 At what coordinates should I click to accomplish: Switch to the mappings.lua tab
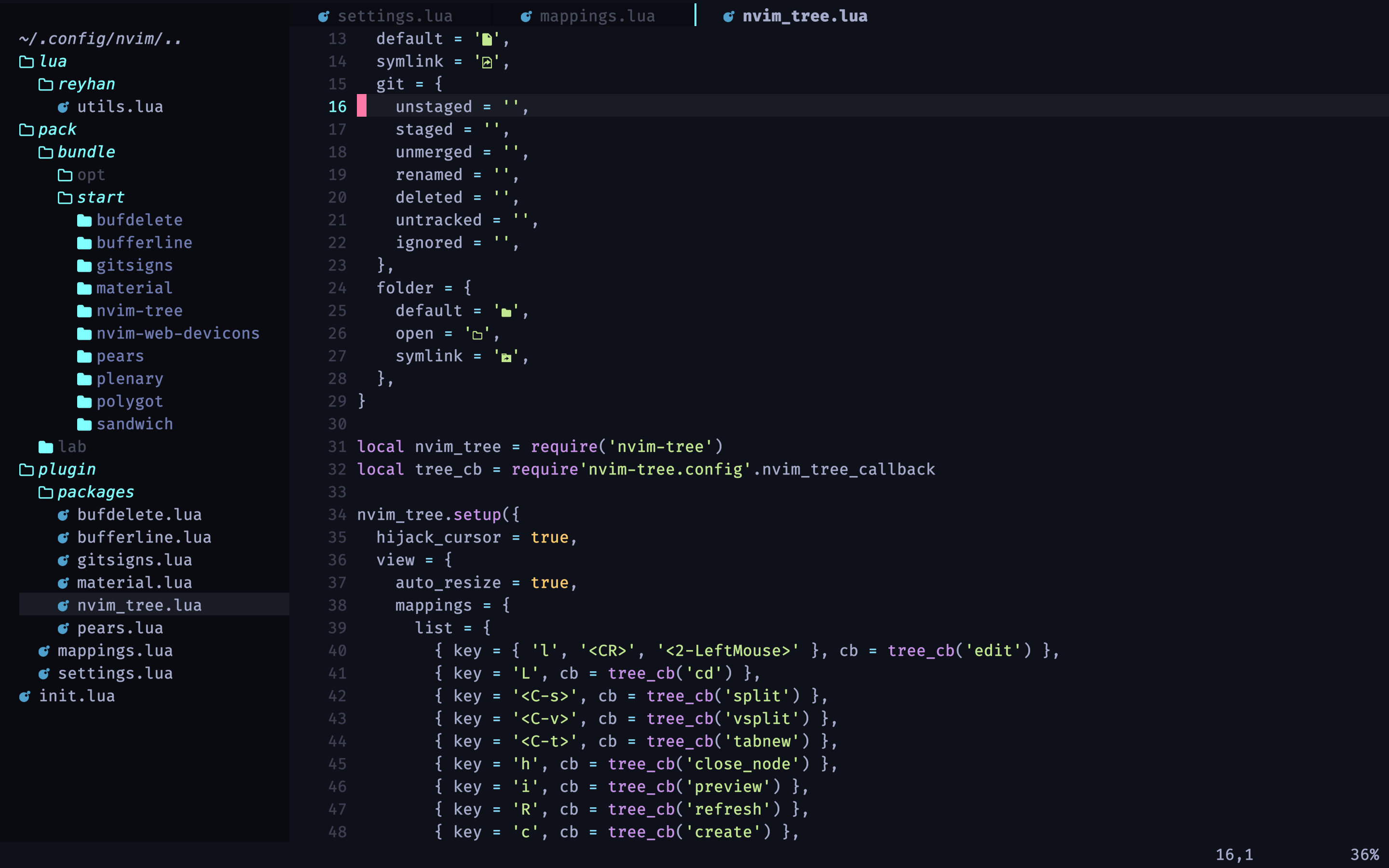[x=596, y=17]
